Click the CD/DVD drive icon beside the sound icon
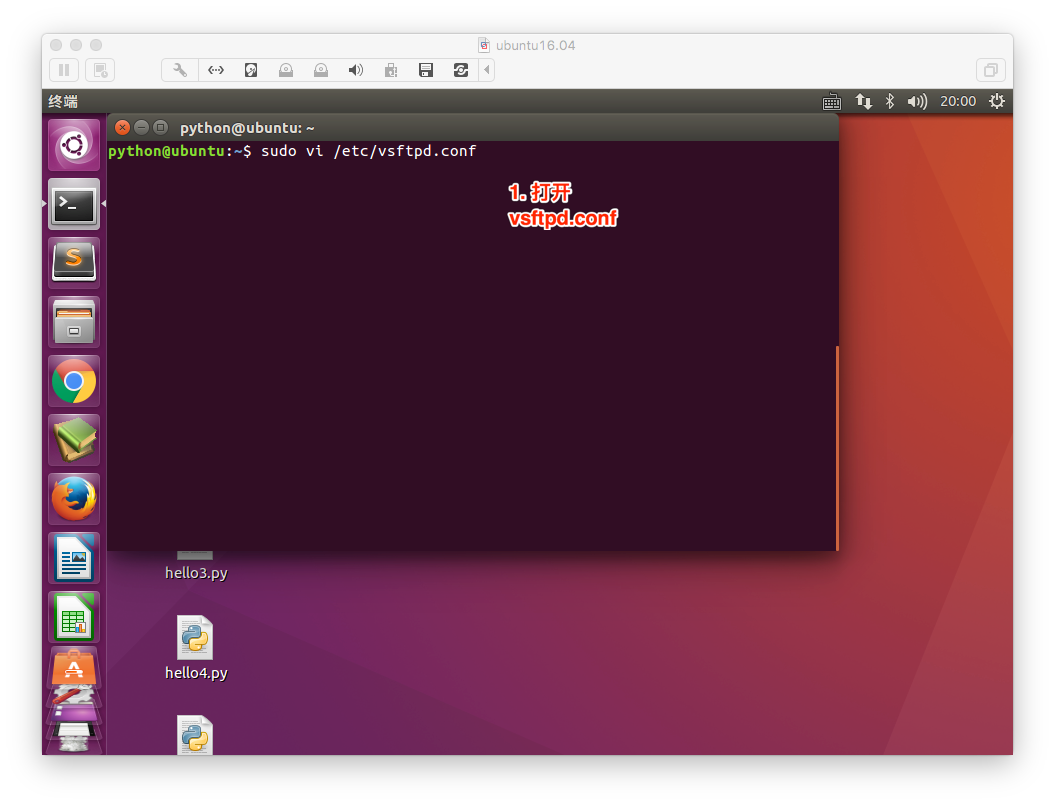Image resolution: width=1055 pixels, height=805 pixels. tap(321, 70)
